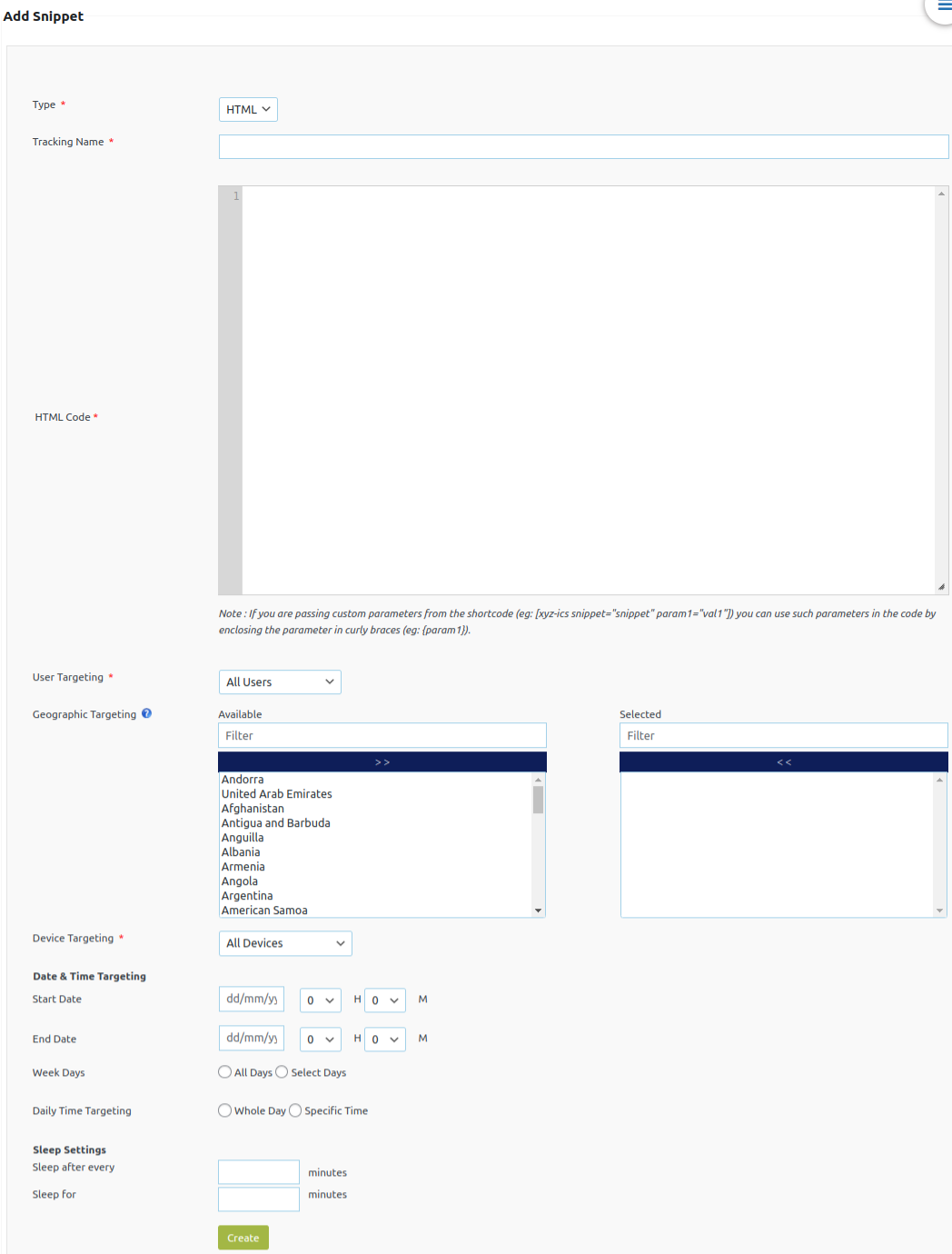Click the '>>' button to add countries

[382, 761]
